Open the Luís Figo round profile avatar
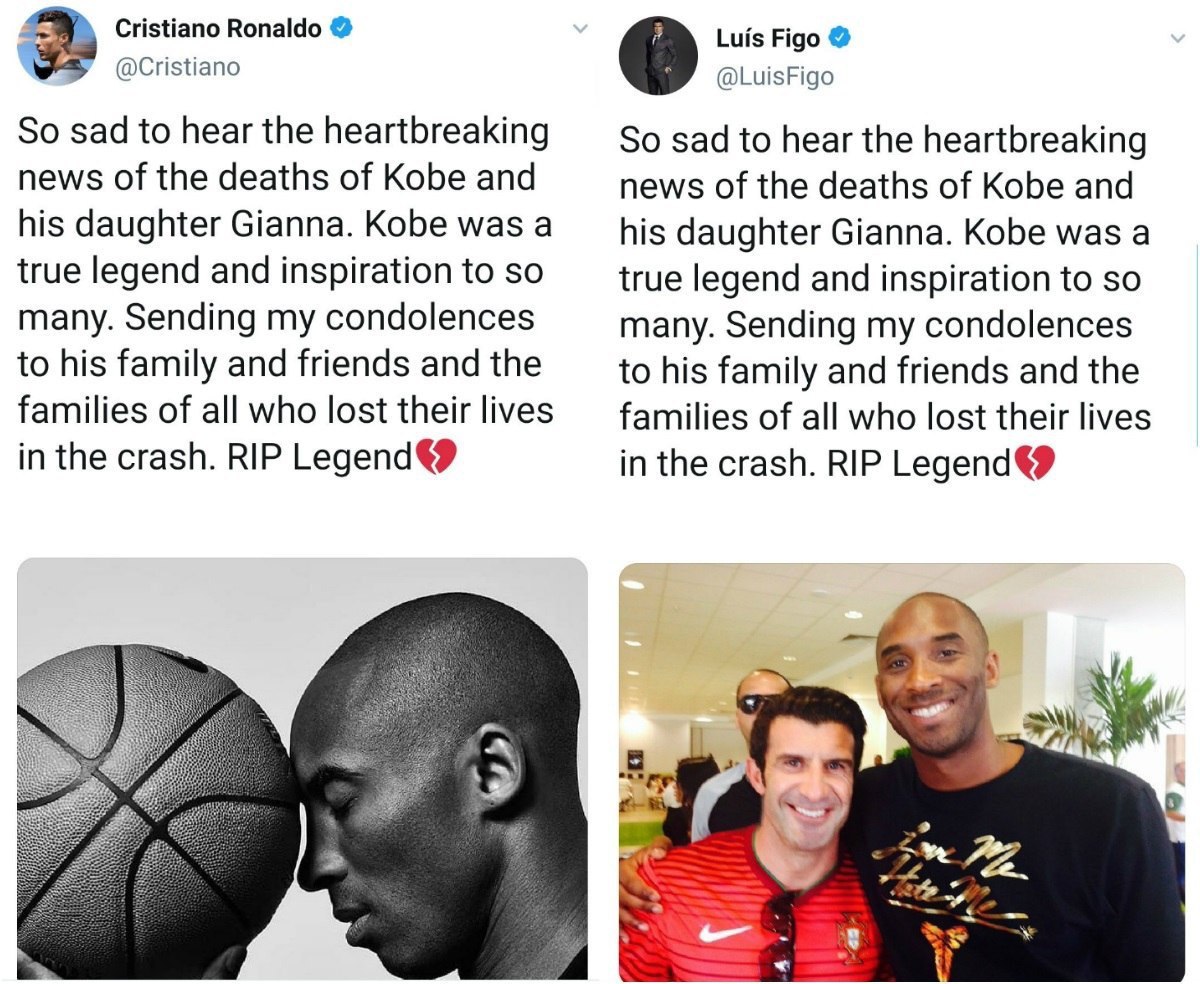The height and width of the screenshot is (984, 1200). pos(658,56)
